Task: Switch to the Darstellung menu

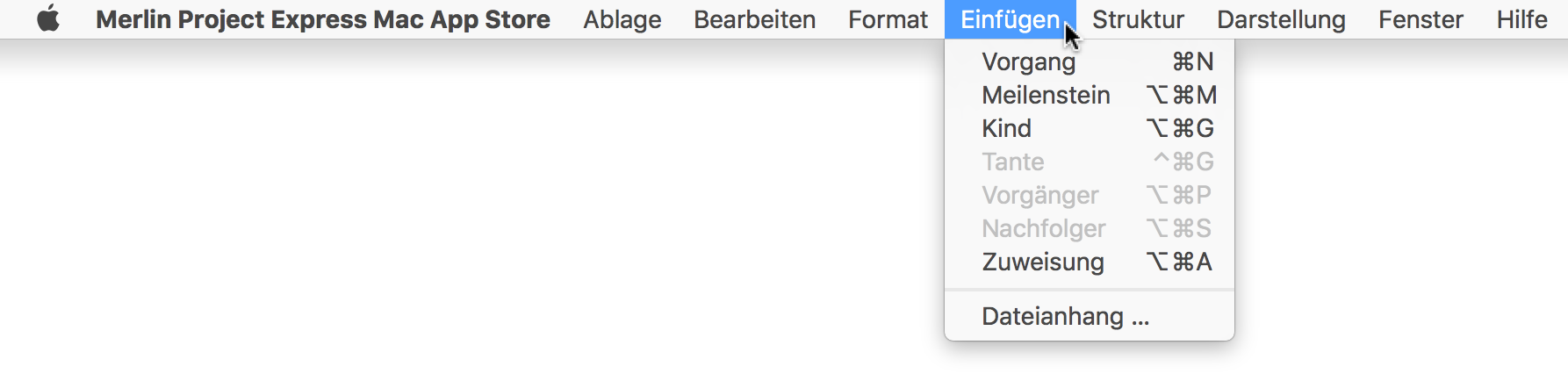Action: (1281, 19)
